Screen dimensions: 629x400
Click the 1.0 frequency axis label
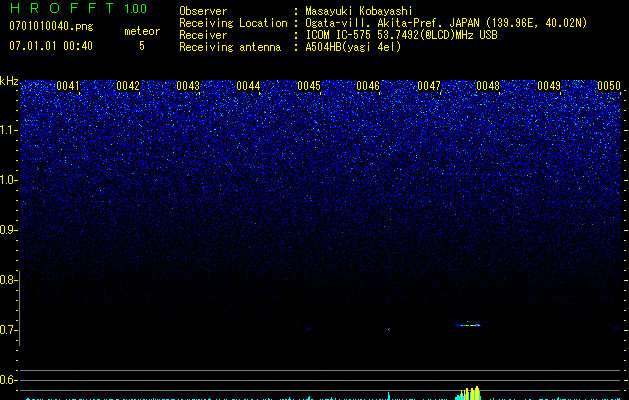[8, 180]
